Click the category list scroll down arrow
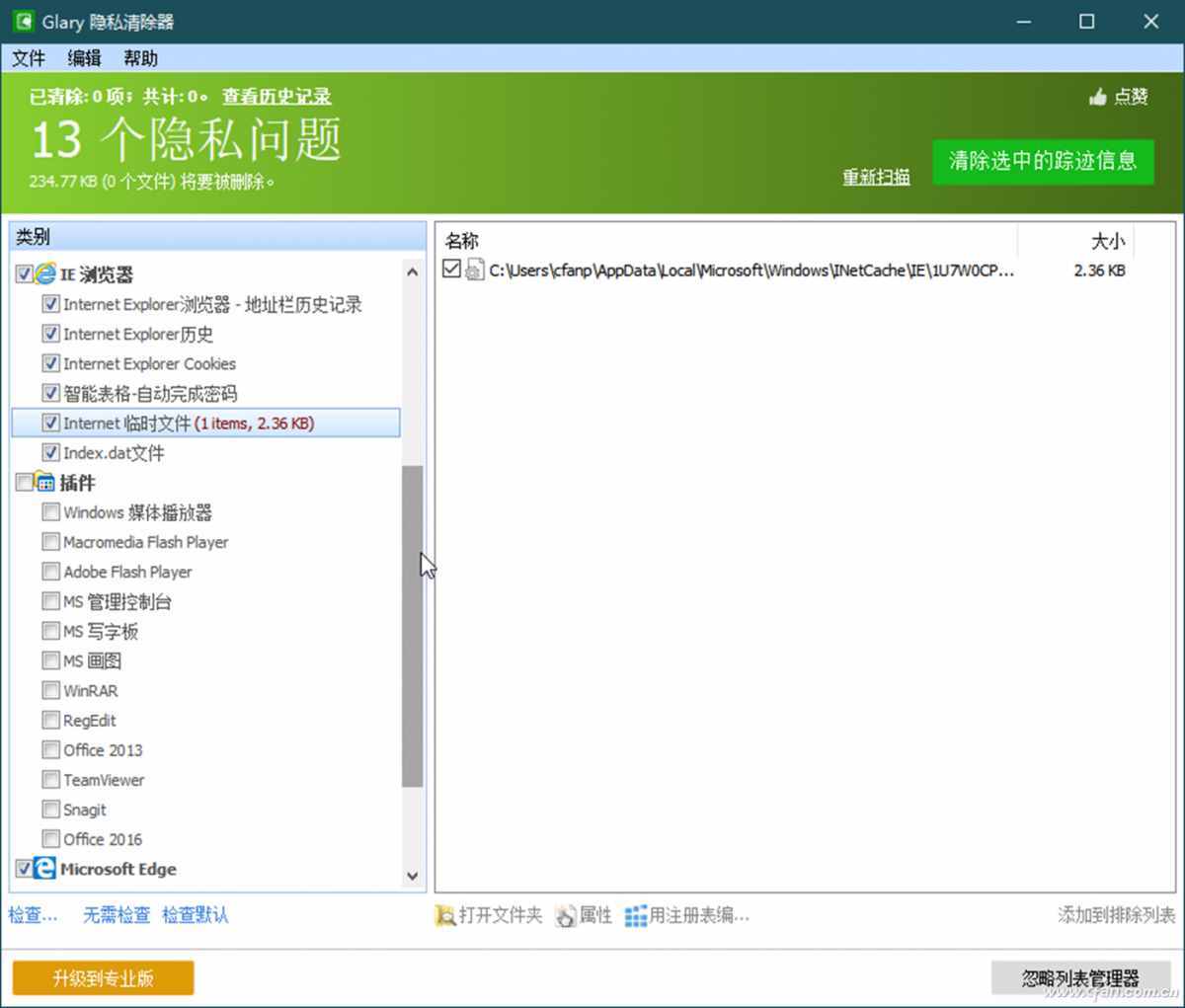This screenshot has width=1185, height=1008. point(413,876)
